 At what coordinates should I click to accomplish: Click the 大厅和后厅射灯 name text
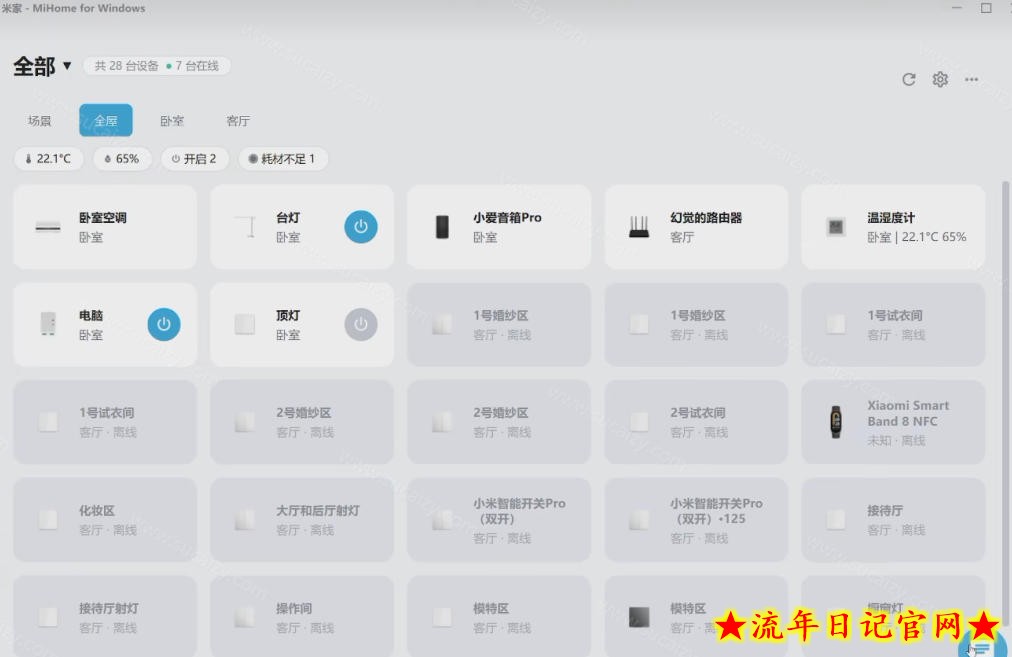318,510
